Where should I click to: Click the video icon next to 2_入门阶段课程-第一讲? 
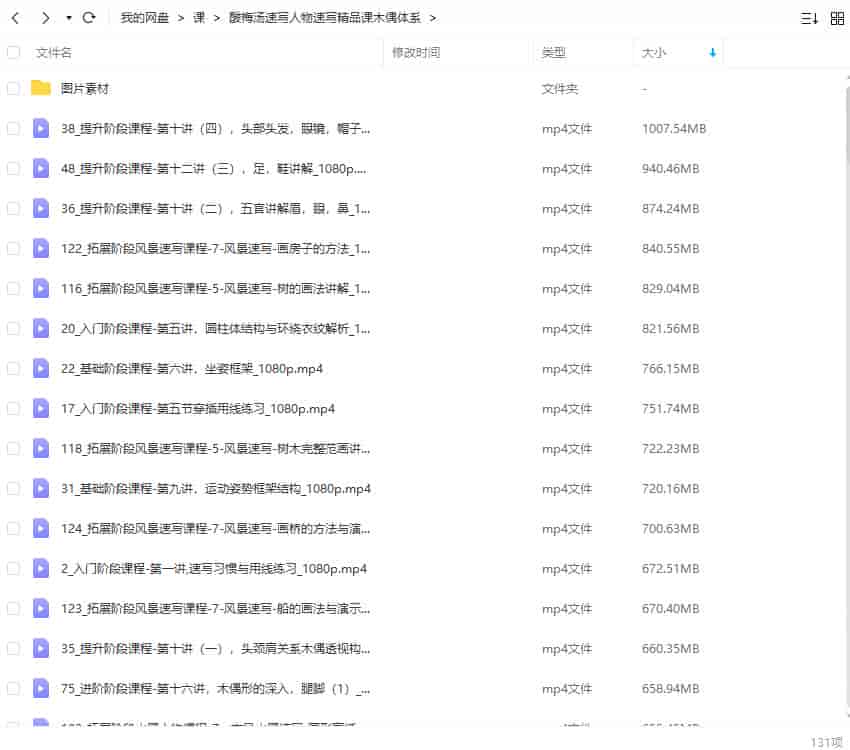point(40,568)
